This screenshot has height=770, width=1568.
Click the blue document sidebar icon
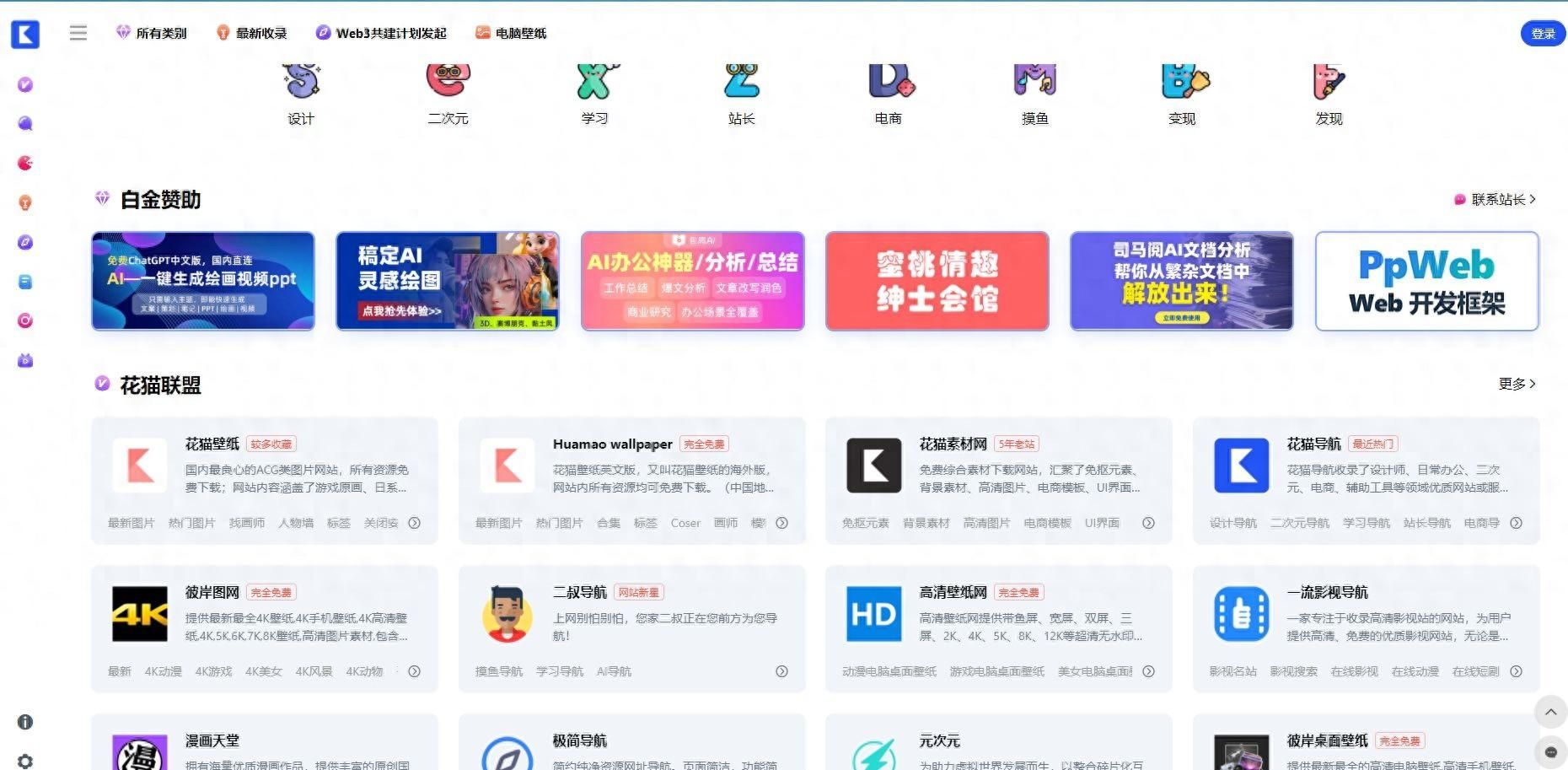pyautogui.click(x=25, y=282)
